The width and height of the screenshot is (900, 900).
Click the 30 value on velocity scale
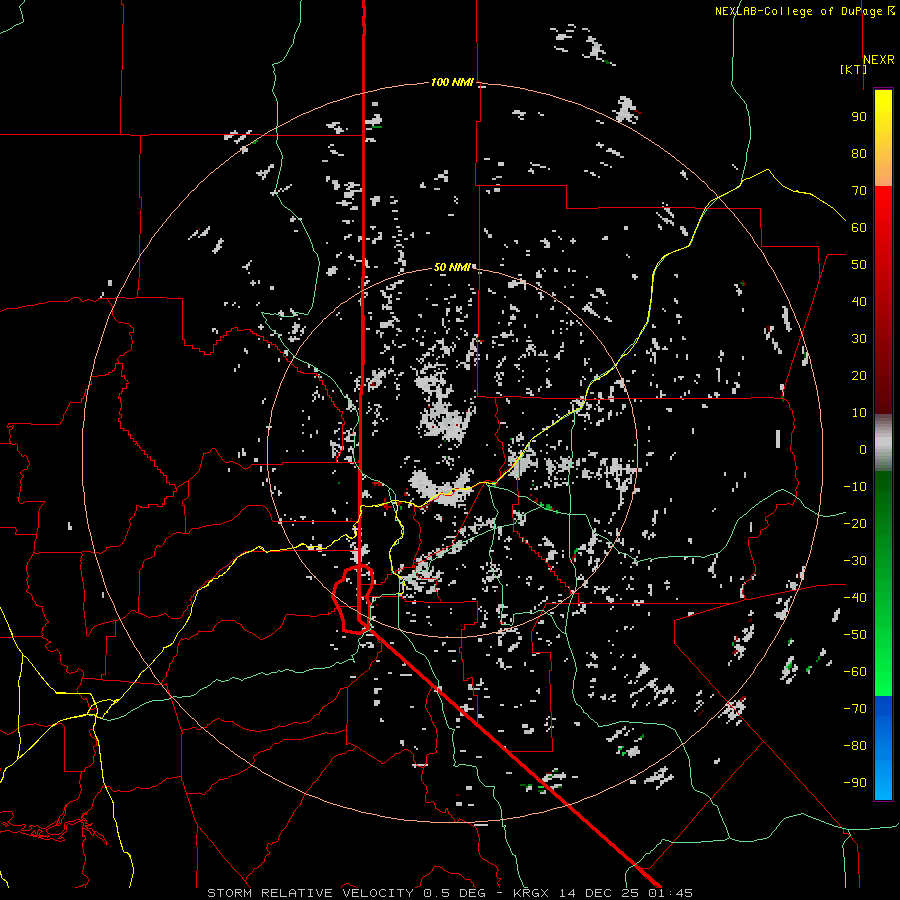click(859, 339)
